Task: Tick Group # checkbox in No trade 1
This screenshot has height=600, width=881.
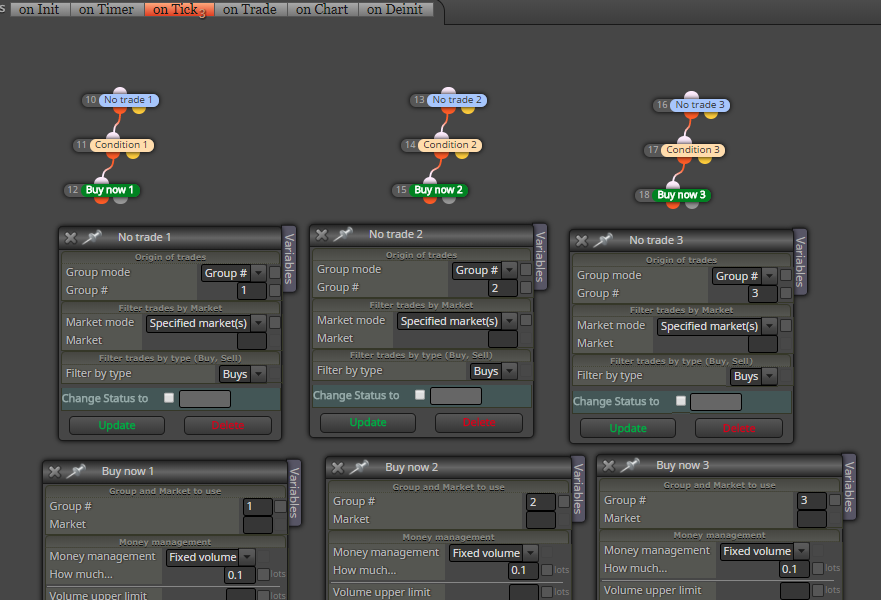Action: (275, 290)
